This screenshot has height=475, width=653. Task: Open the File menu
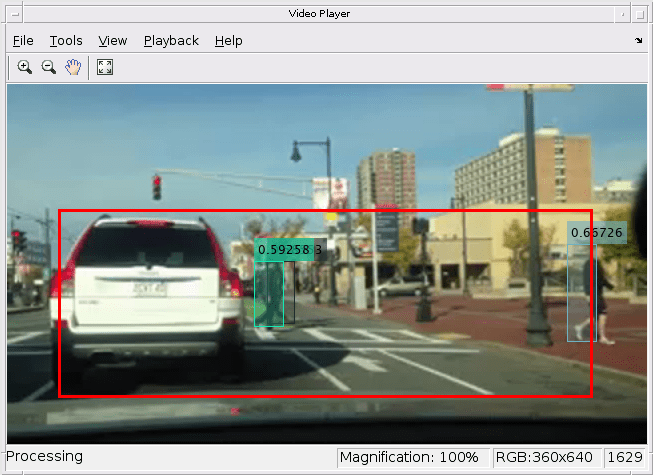(x=23, y=41)
